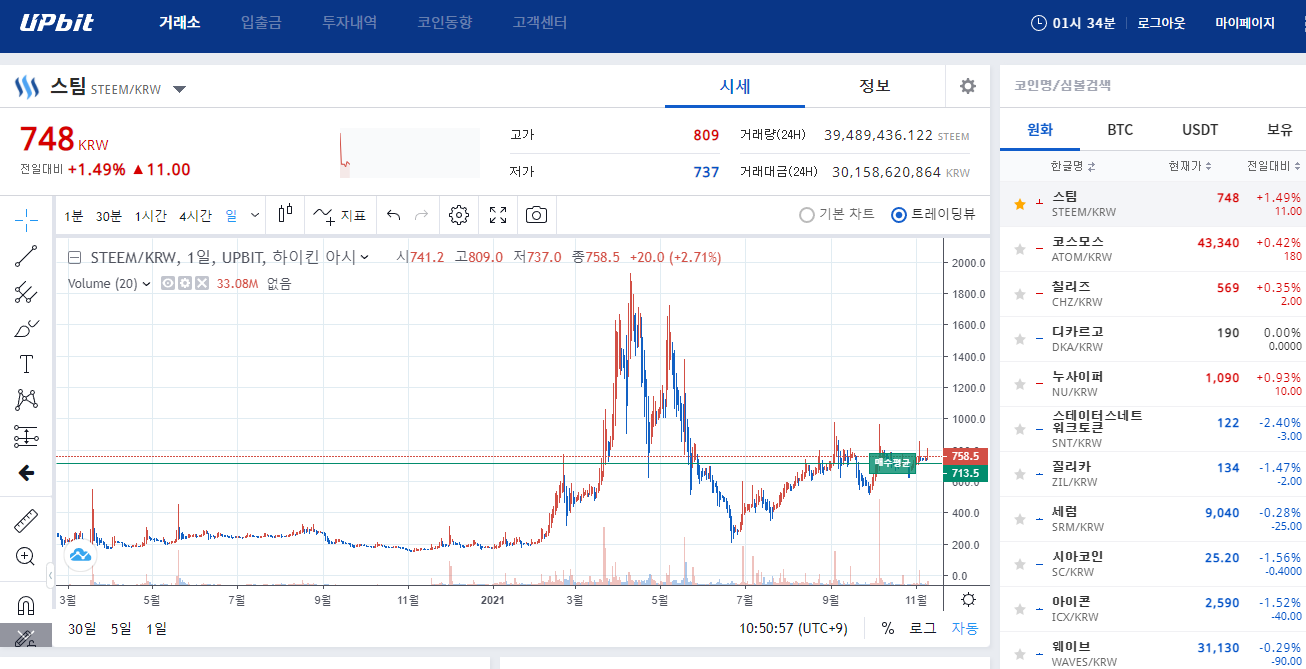Switch to the BTC market tab
The image size is (1306, 669).
coord(1120,130)
